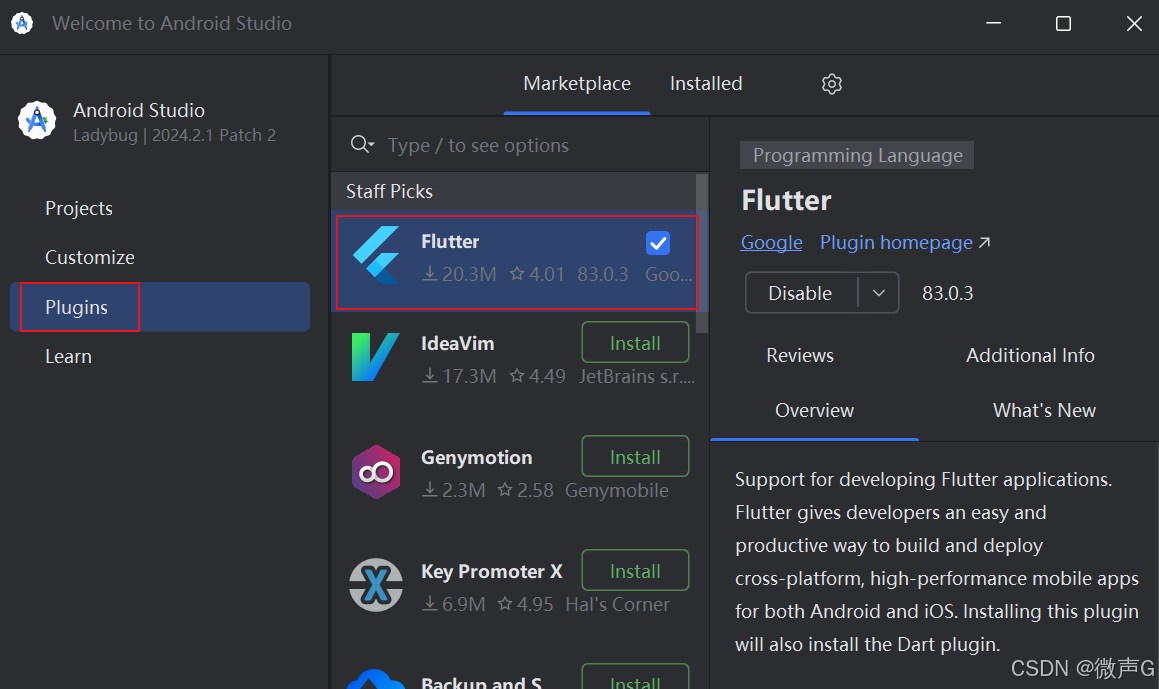Click the 83.0.3 version beside Disable
The image size is (1159, 689).
coord(948,293)
